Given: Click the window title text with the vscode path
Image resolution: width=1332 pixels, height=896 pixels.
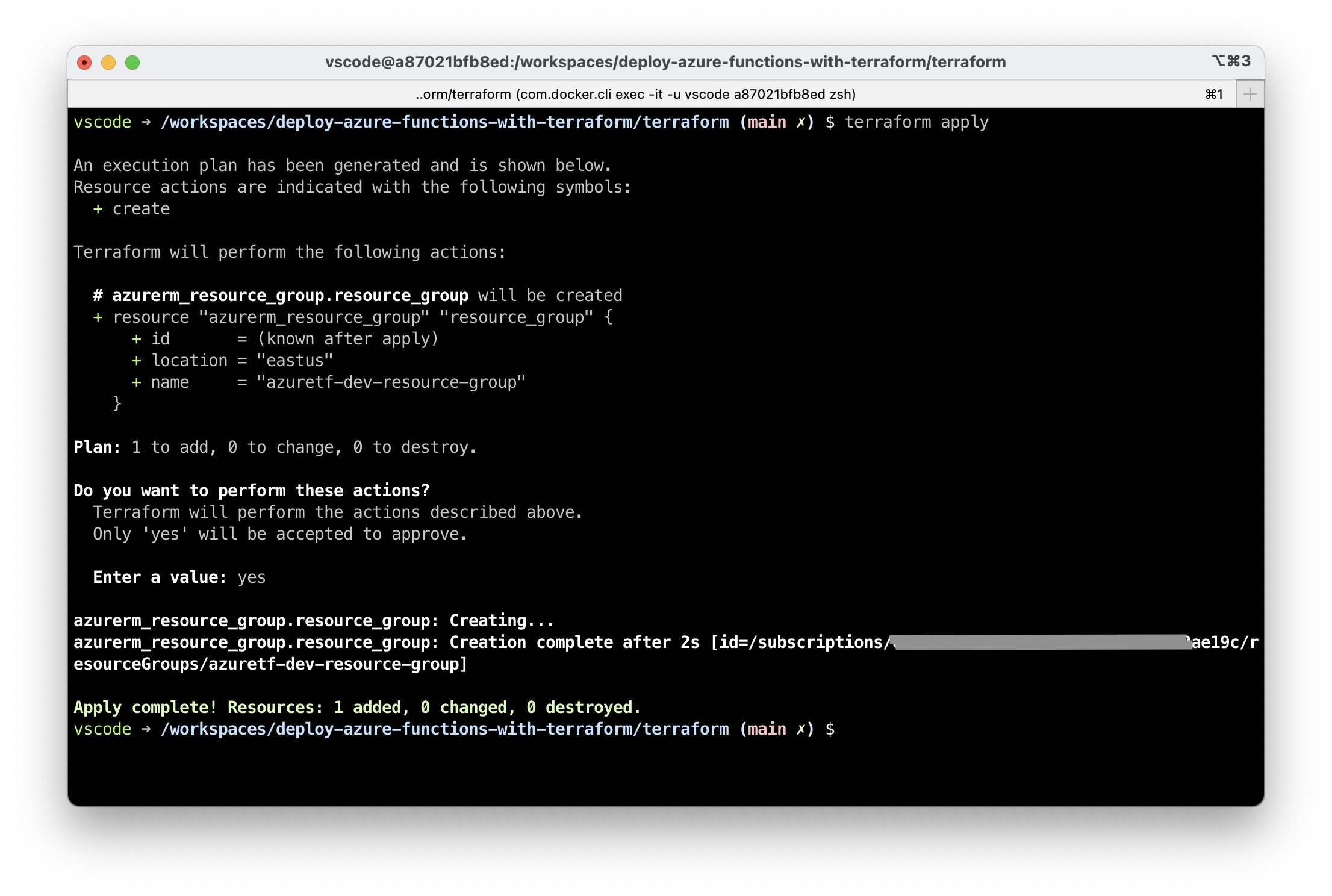Looking at the screenshot, I should [x=665, y=62].
